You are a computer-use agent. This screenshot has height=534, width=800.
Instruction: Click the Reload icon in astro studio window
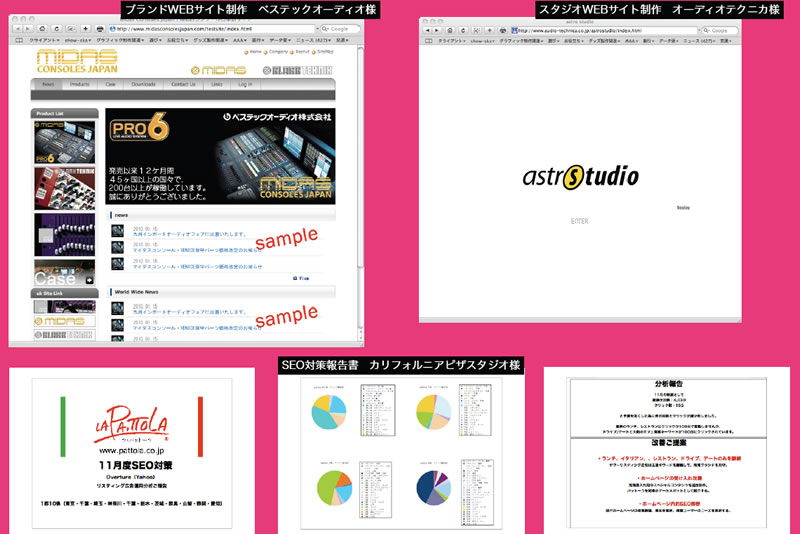pyautogui.click(x=463, y=31)
